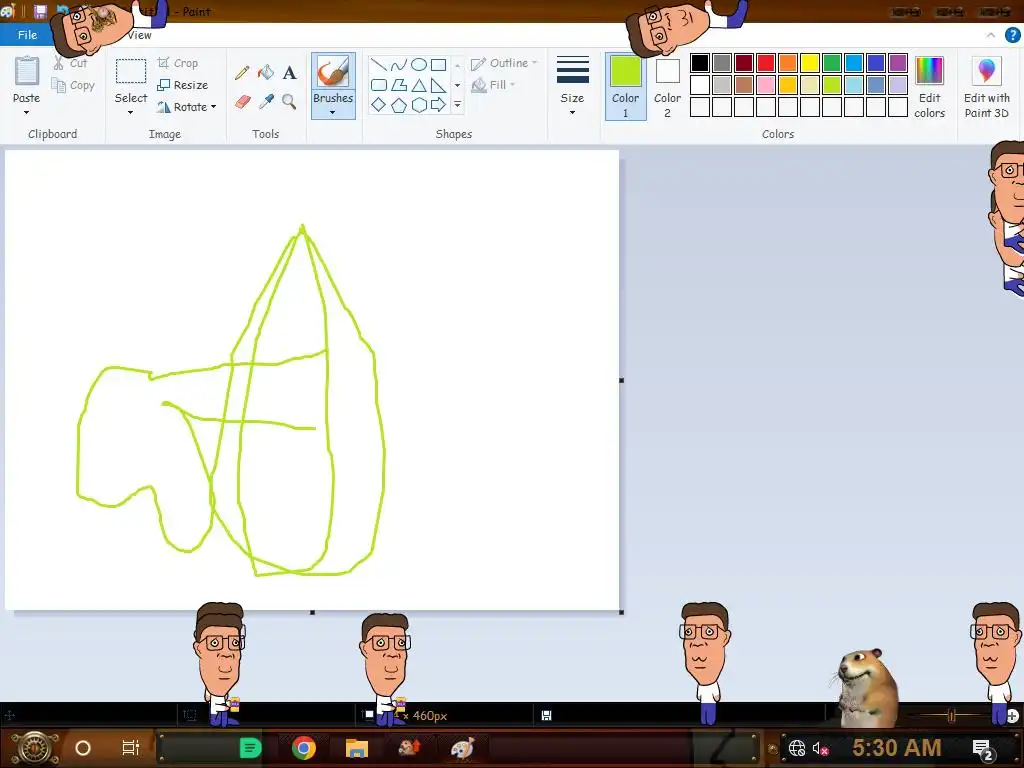Click the Resize button
This screenshot has width=1024, height=768.
point(183,85)
